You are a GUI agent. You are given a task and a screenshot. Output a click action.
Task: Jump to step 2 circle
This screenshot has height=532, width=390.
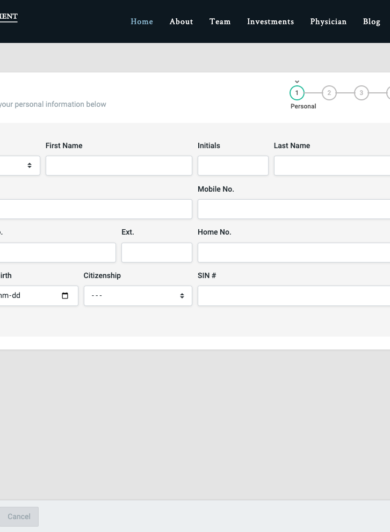(329, 93)
